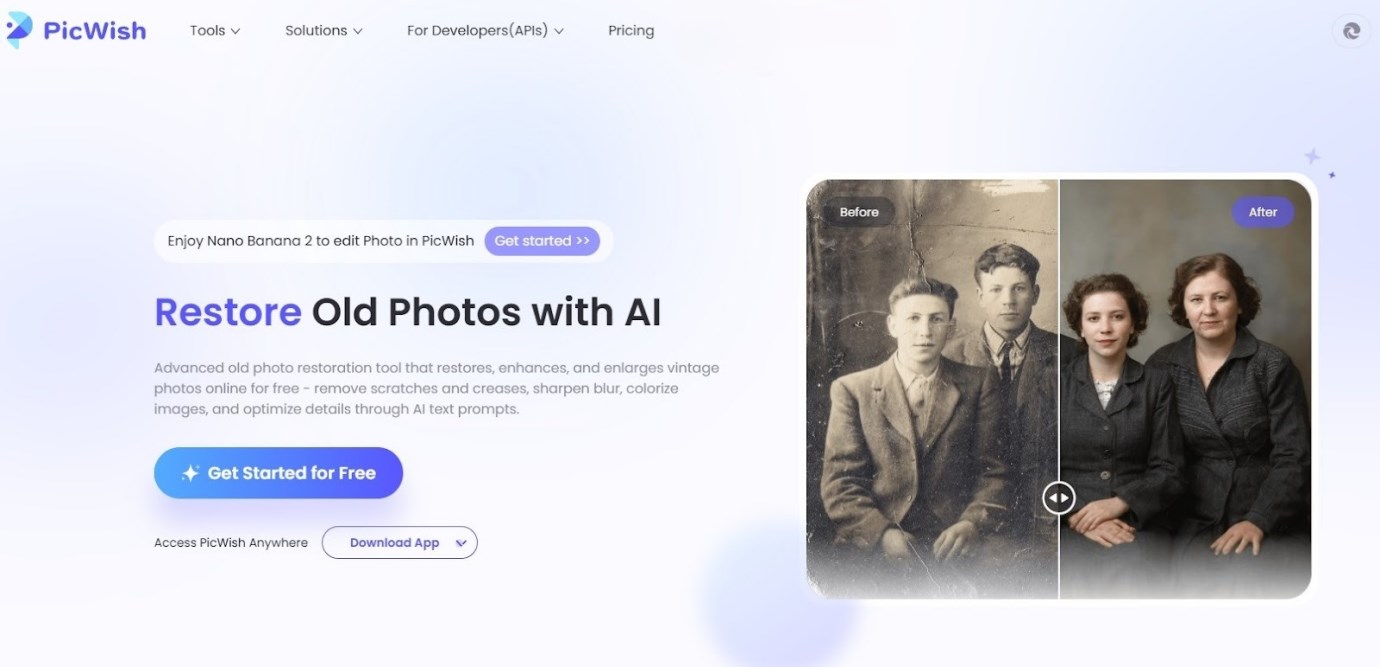Open the Solutions menu

click(x=324, y=31)
